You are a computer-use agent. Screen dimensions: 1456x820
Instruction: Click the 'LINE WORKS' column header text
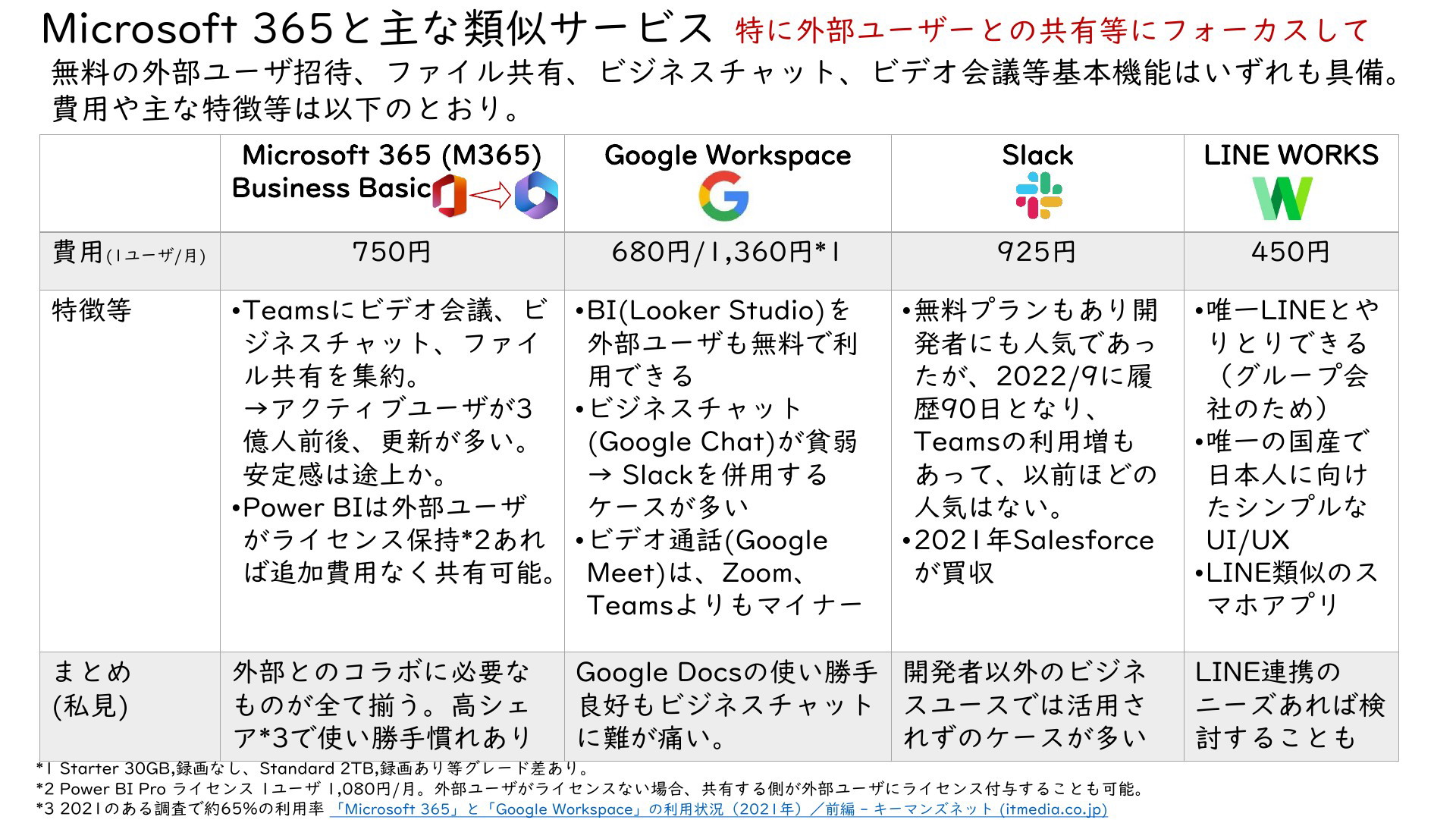click(x=1291, y=156)
